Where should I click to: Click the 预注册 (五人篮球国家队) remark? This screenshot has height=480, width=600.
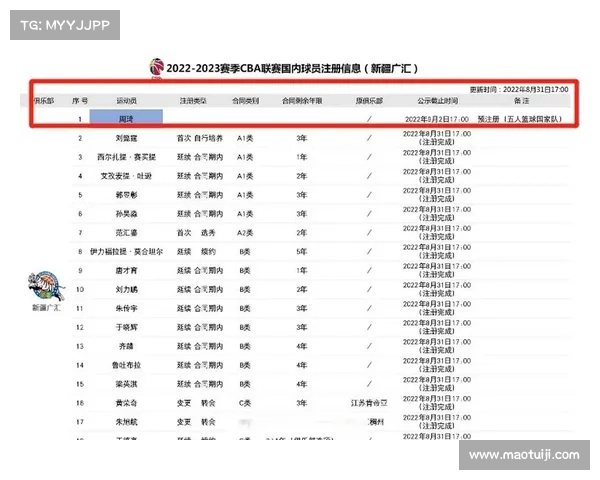click(x=519, y=119)
